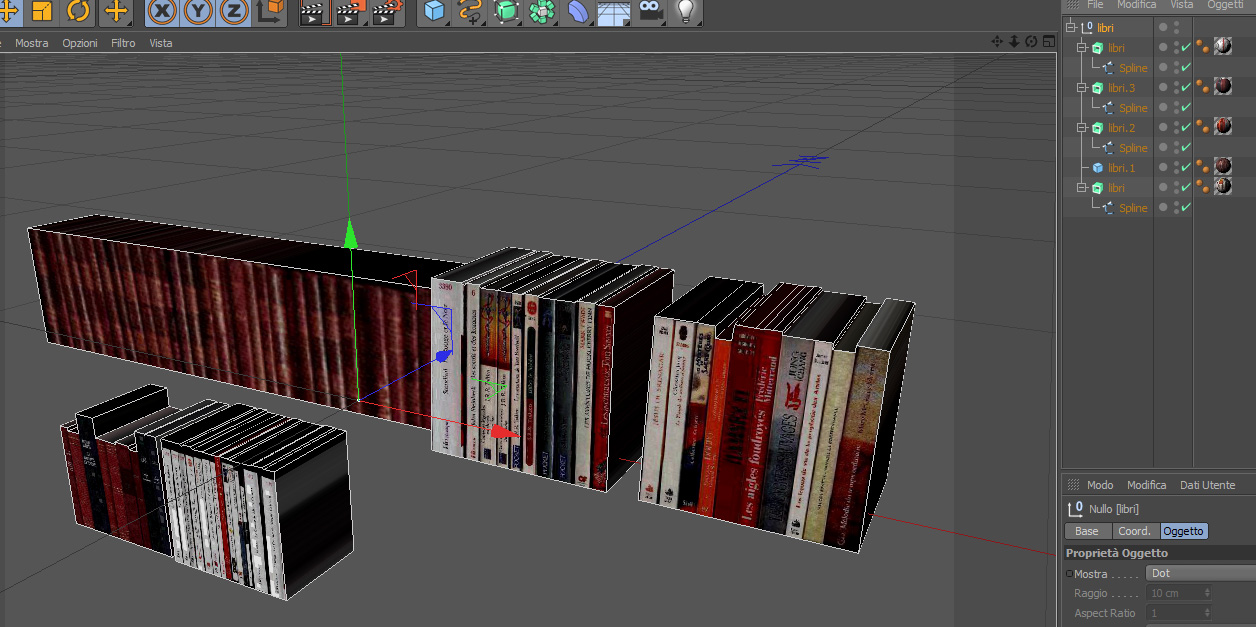The width and height of the screenshot is (1256, 627).
Task: Select the Spline under libri.3
Action: tap(1133, 108)
